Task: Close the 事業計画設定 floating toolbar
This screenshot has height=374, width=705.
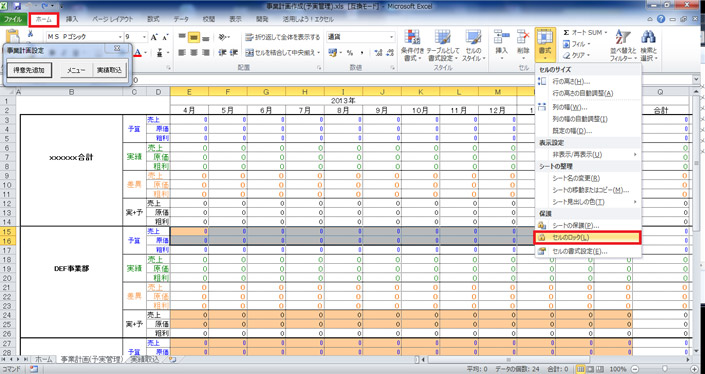Action: click(x=116, y=48)
